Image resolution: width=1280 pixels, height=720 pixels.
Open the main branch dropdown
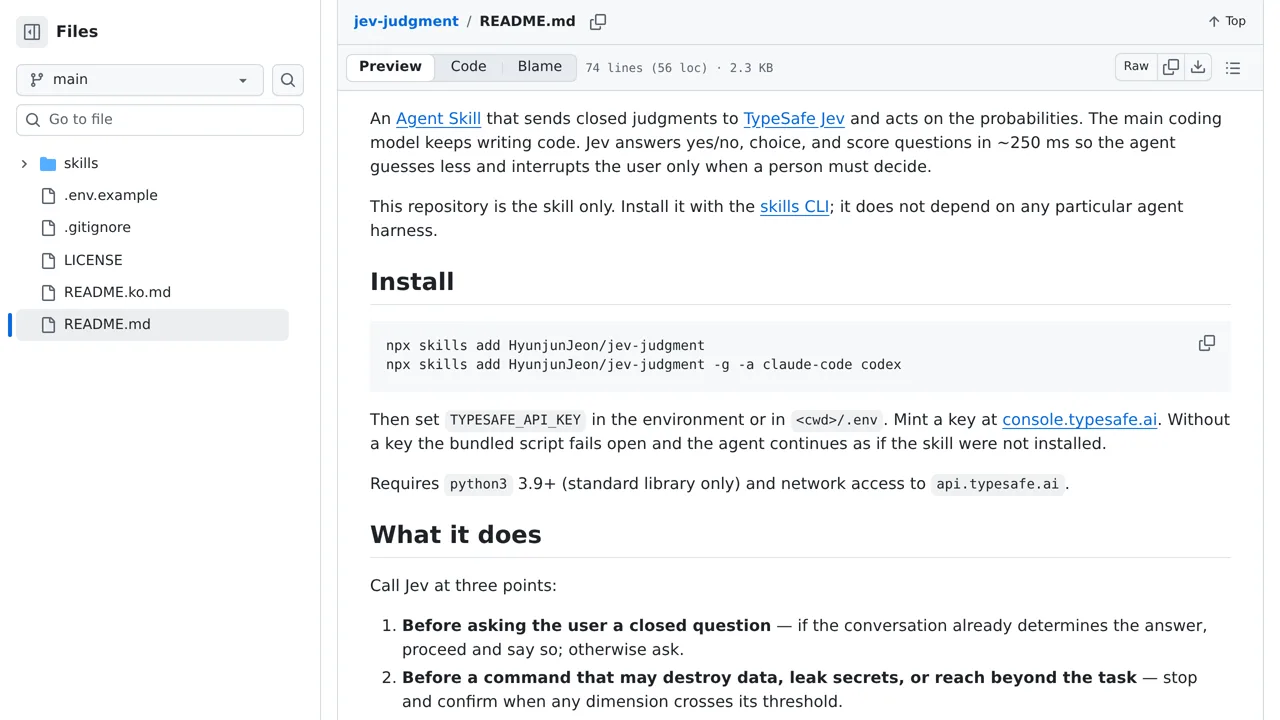coord(140,80)
